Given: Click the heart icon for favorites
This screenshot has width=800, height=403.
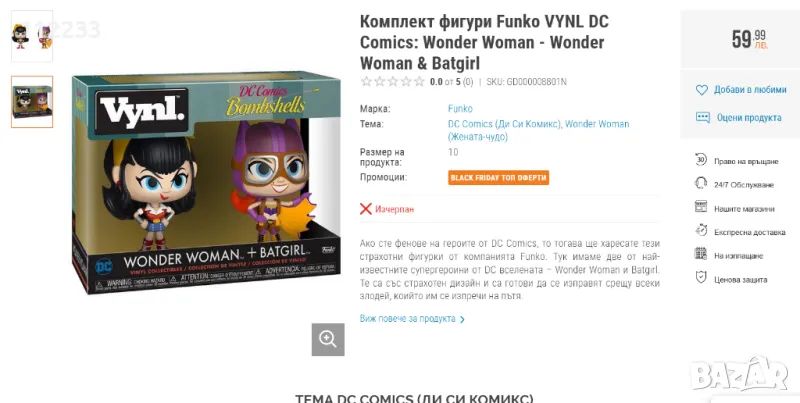Looking at the screenshot, I should (x=702, y=90).
